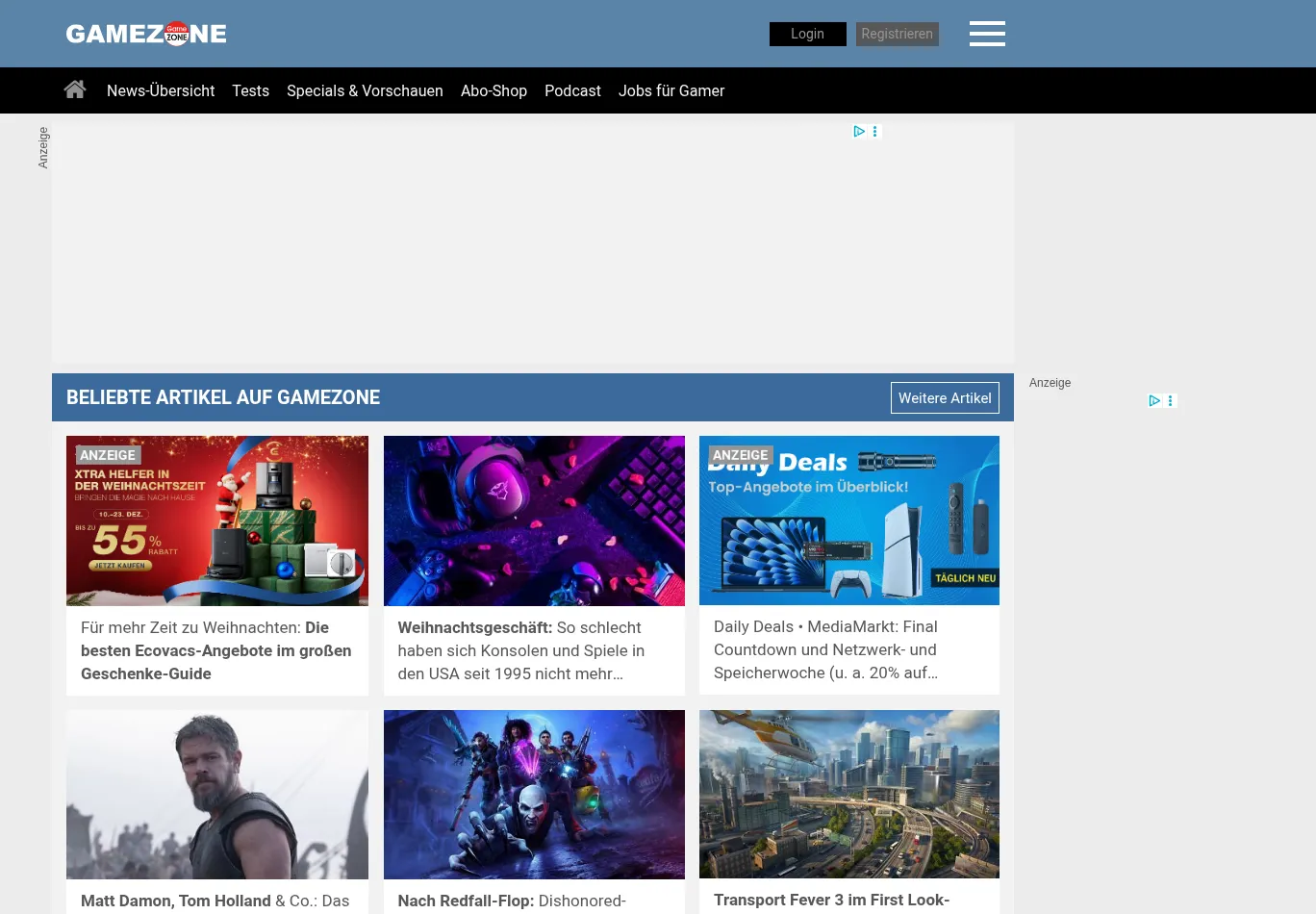This screenshot has width=1316, height=914.
Task: Select the Redfall-Flop article image
Action: click(534, 794)
